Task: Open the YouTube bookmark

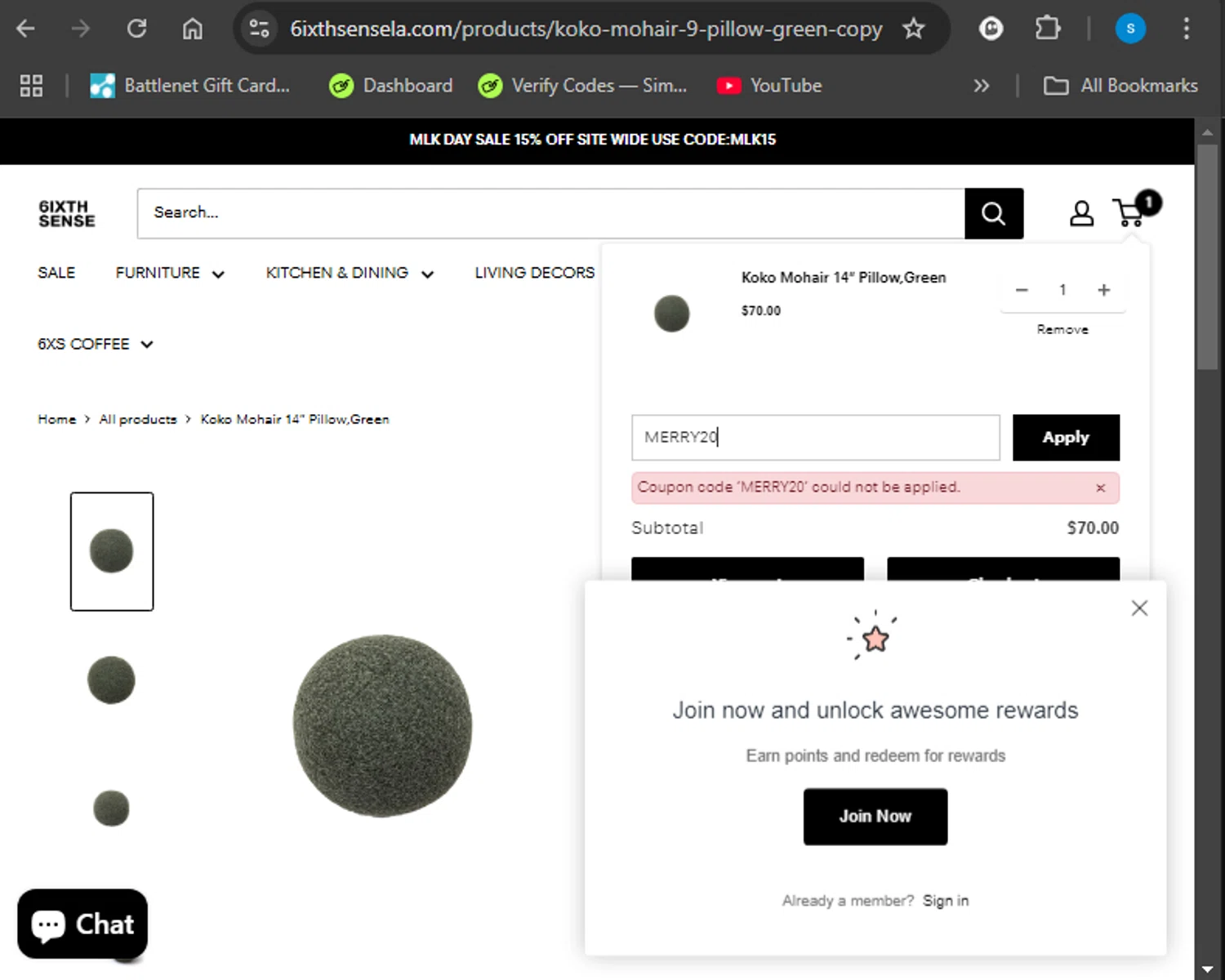Action: [769, 86]
